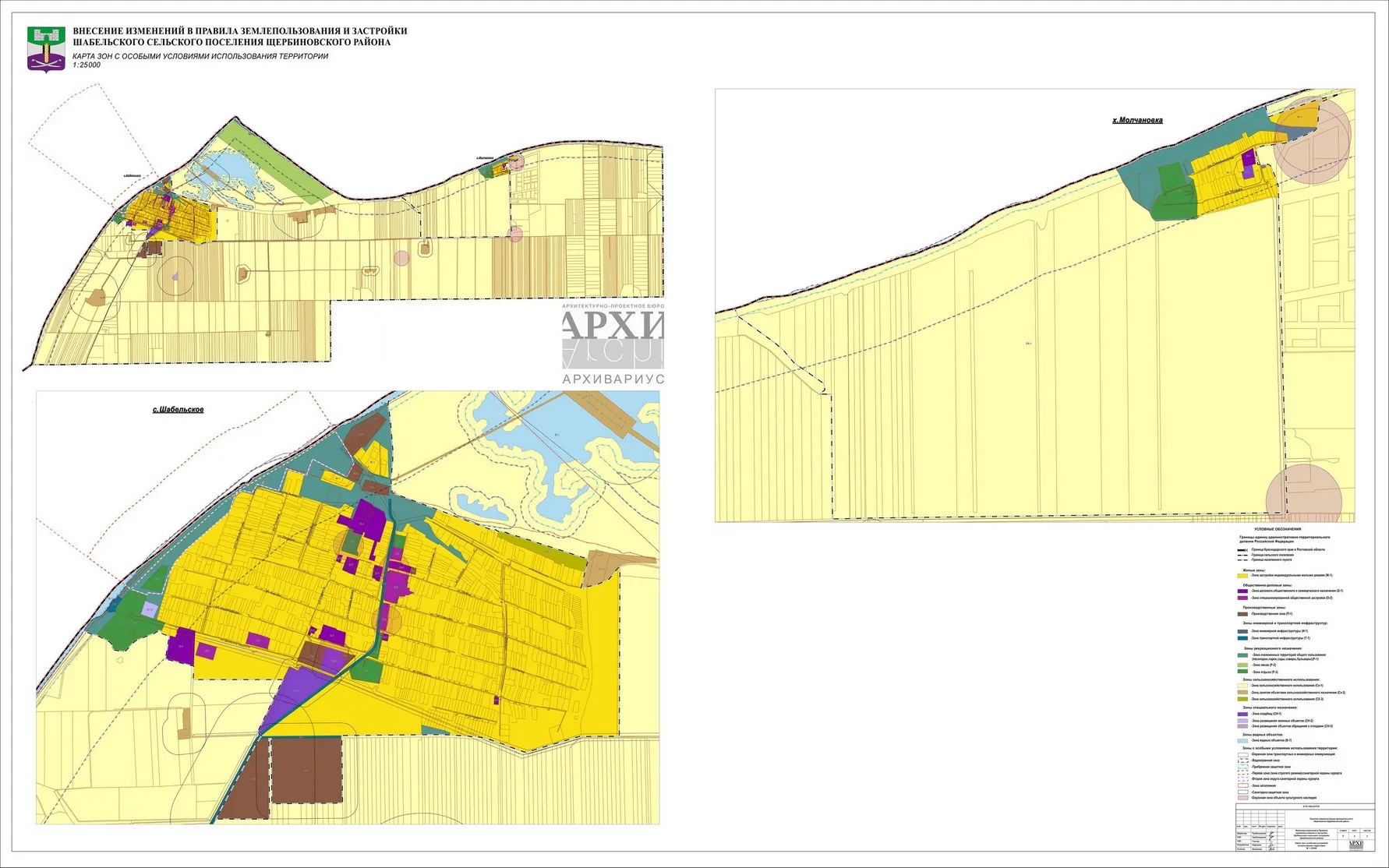The height and width of the screenshot is (868, 1389).
Task: Click the main title 'Внесение изменений в правила'
Action: pos(239,31)
